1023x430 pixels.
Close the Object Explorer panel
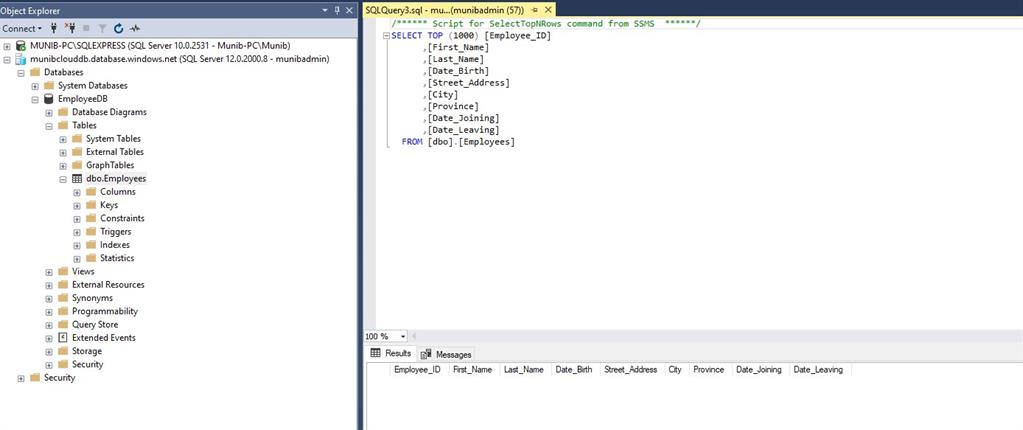[x=349, y=10]
